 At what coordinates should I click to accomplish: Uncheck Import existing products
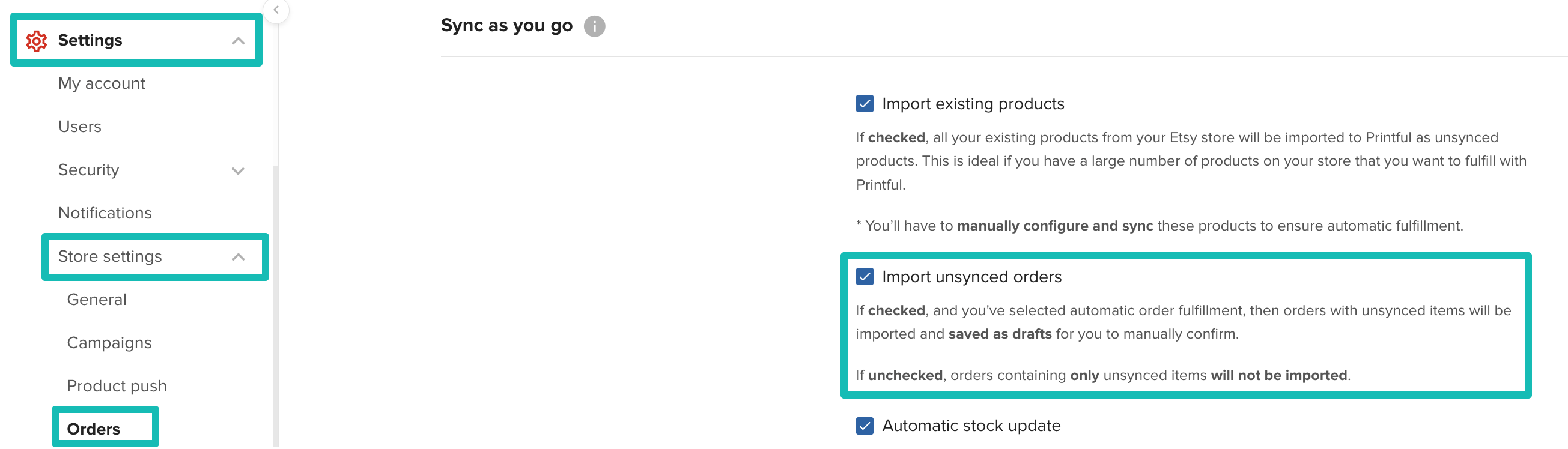[x=866, y=103]
